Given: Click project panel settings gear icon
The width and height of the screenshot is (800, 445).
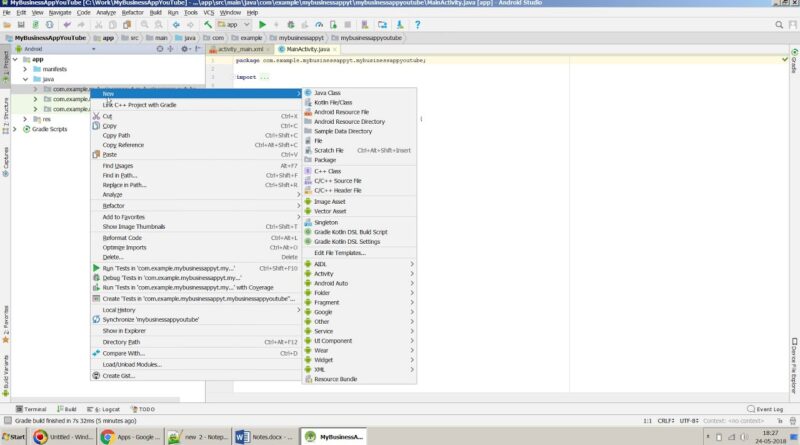Looking at the screenshot, I should (185, 49).
